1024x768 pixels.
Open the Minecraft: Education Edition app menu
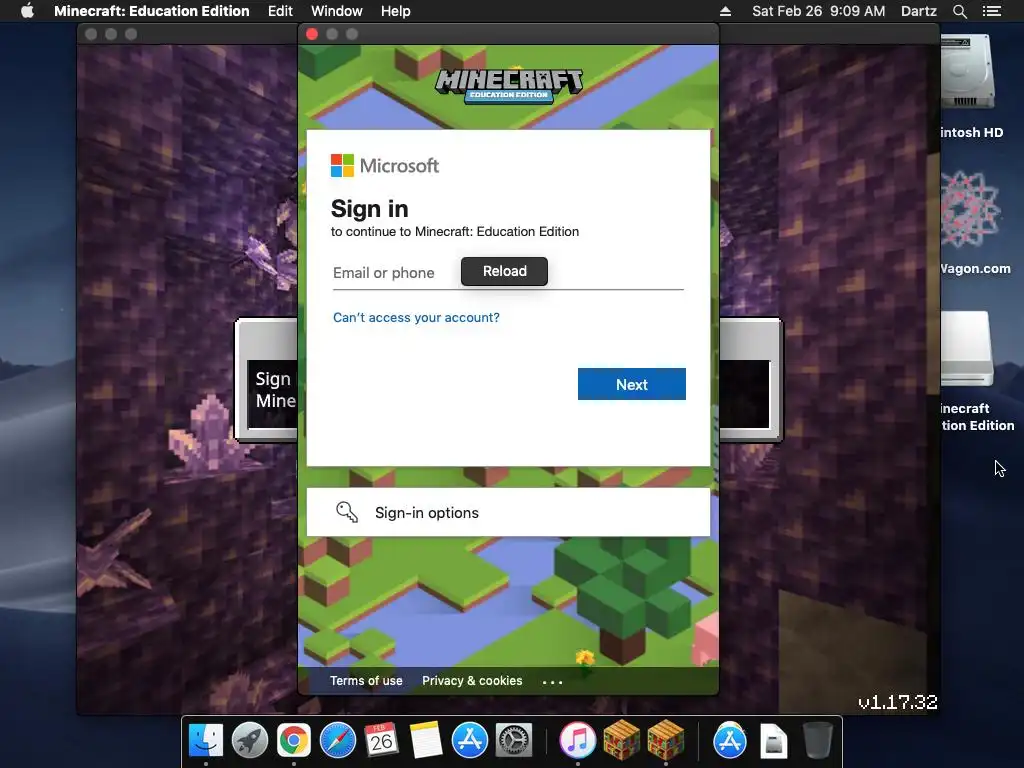click(x=152, y=11)
